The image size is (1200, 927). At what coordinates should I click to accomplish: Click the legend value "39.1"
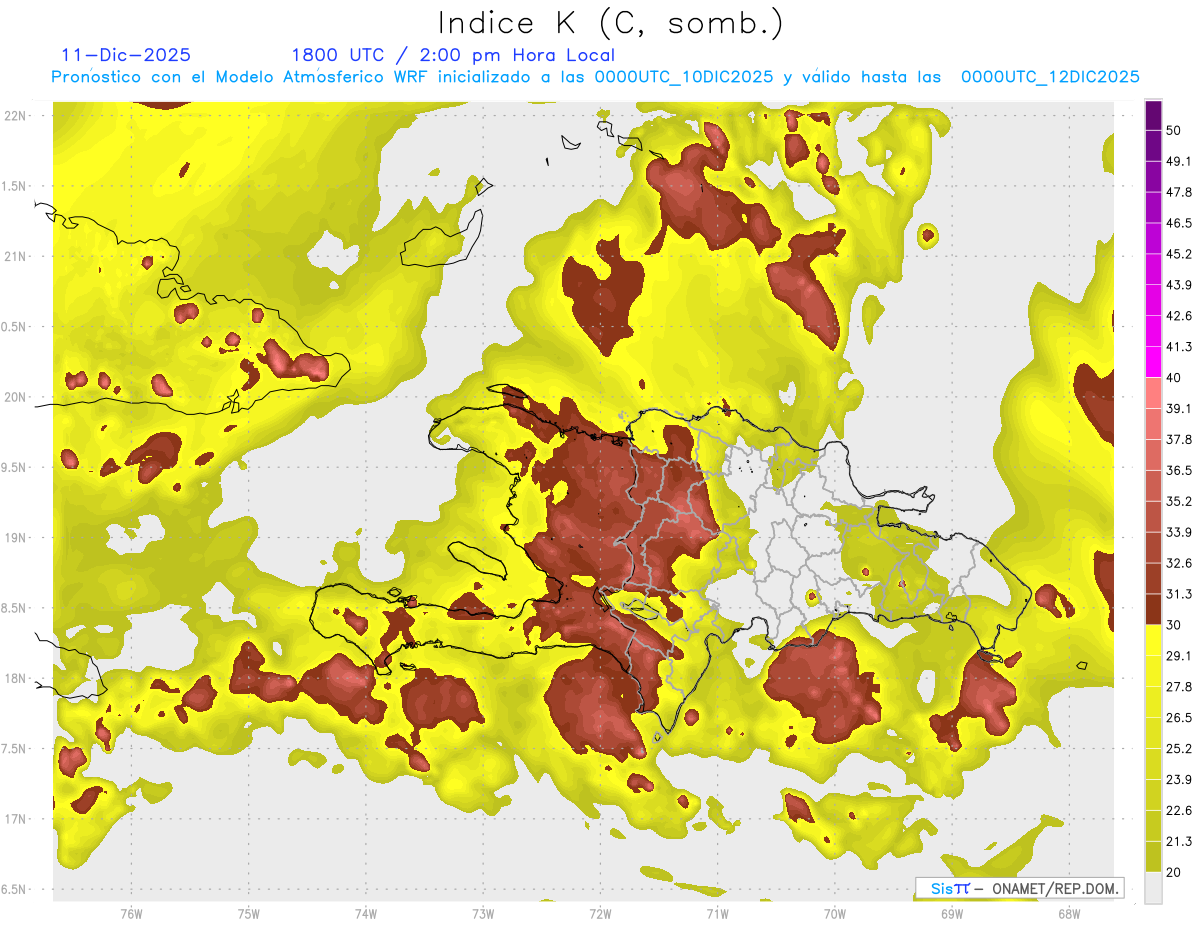click(x=1179, y=408)
